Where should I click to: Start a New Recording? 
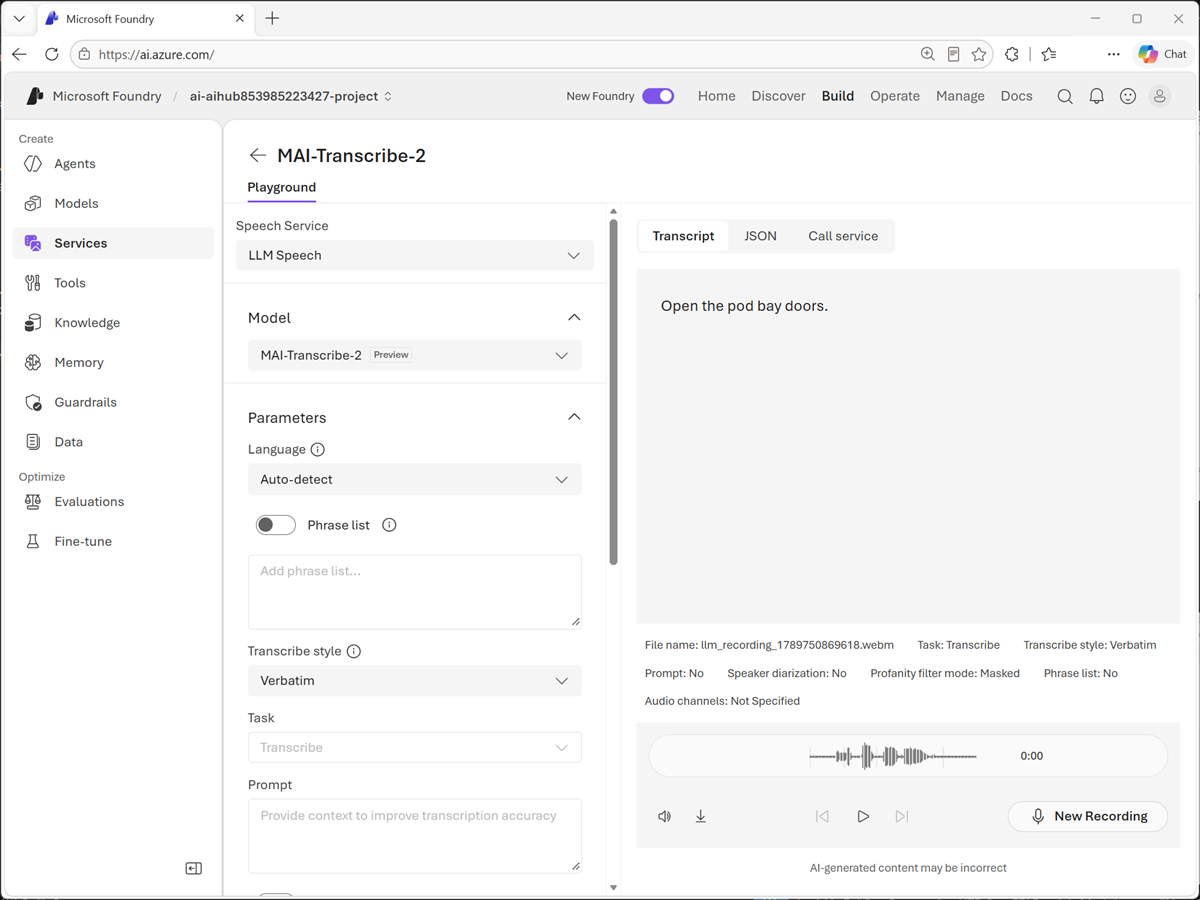coord(1088,816)
